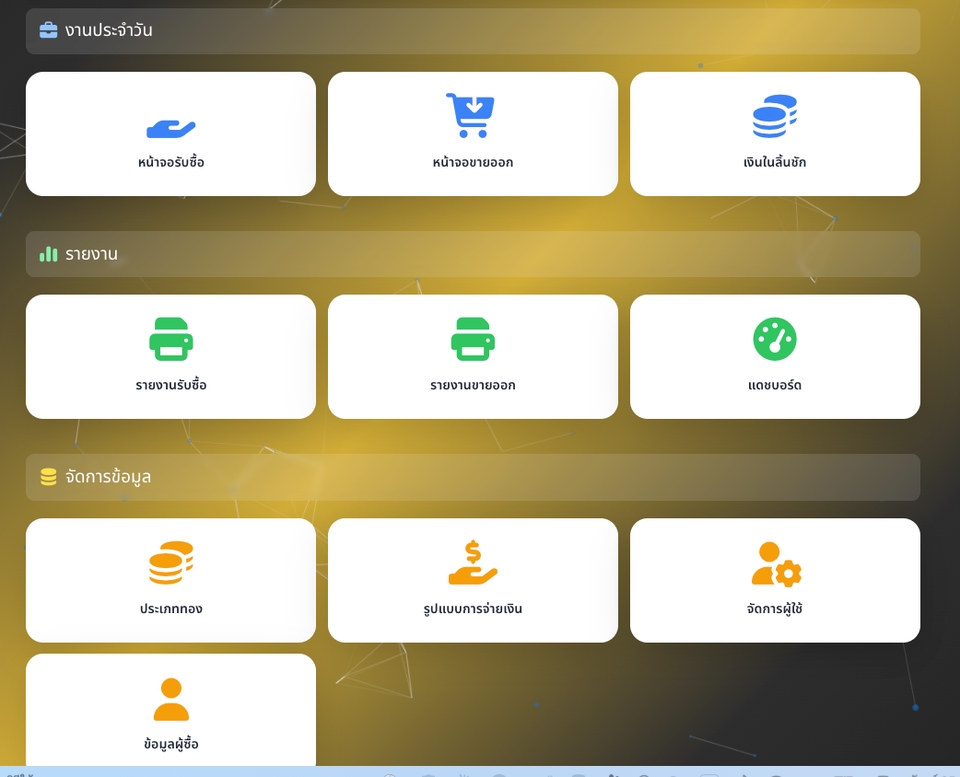The image size is (960, 777).
Task: Click the briefcase icon beside งานประจำวัน
Action: (48, 30)
